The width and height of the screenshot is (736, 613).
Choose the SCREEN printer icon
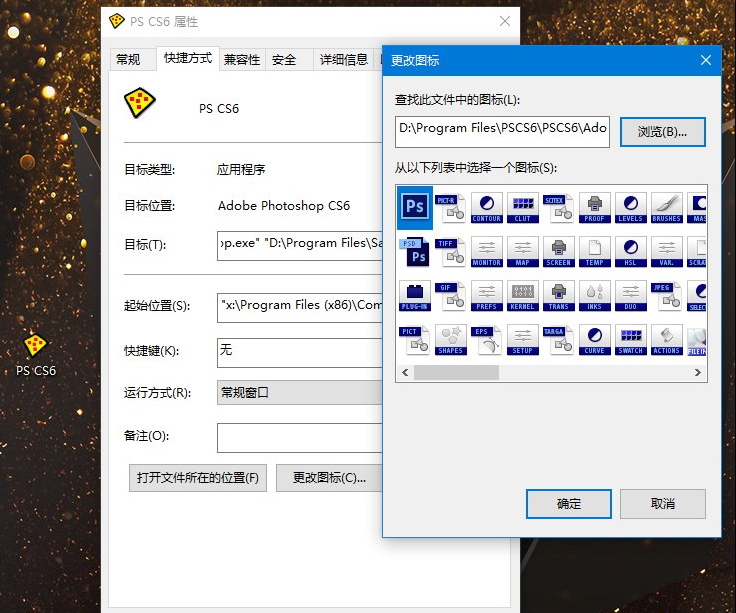tap(559, 251)
